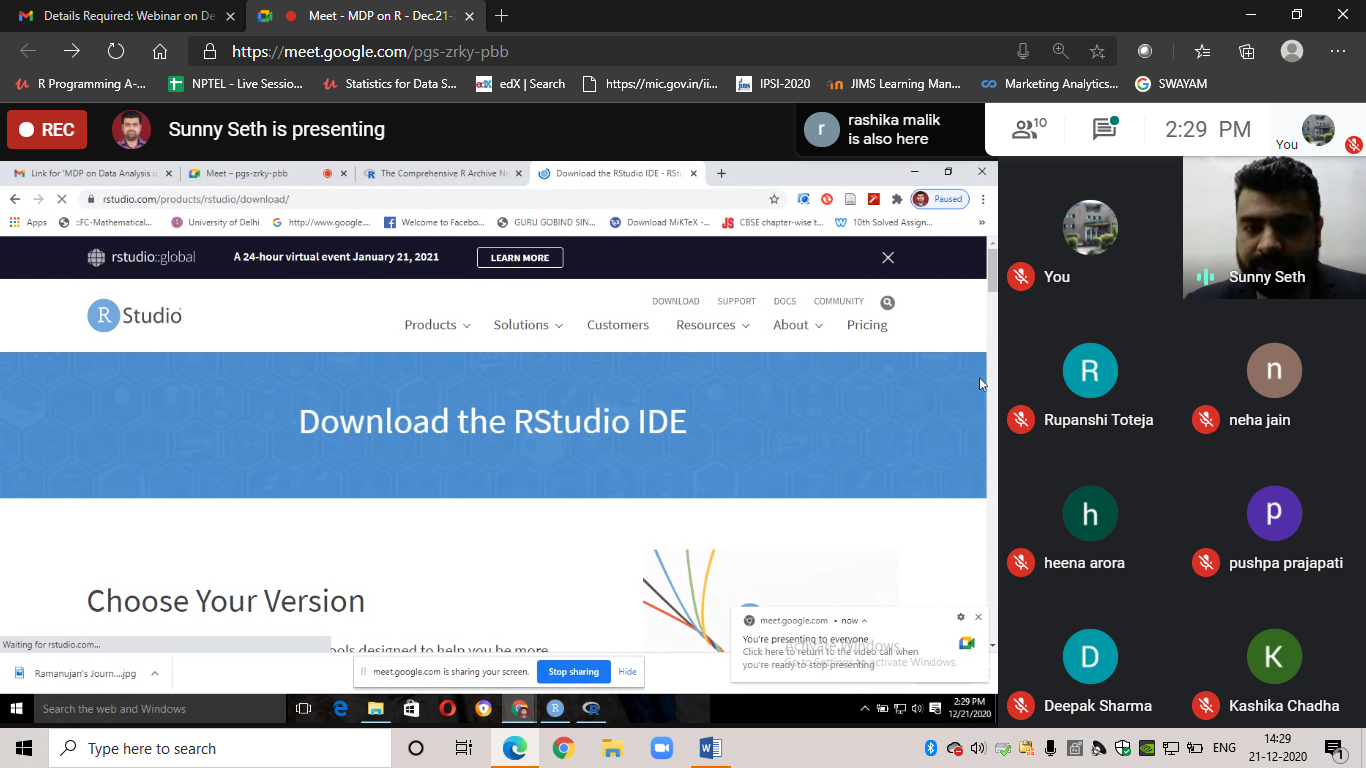1366x768 pixels.
Task: Open Pricing in the RStudio nav
Action: 867,325
